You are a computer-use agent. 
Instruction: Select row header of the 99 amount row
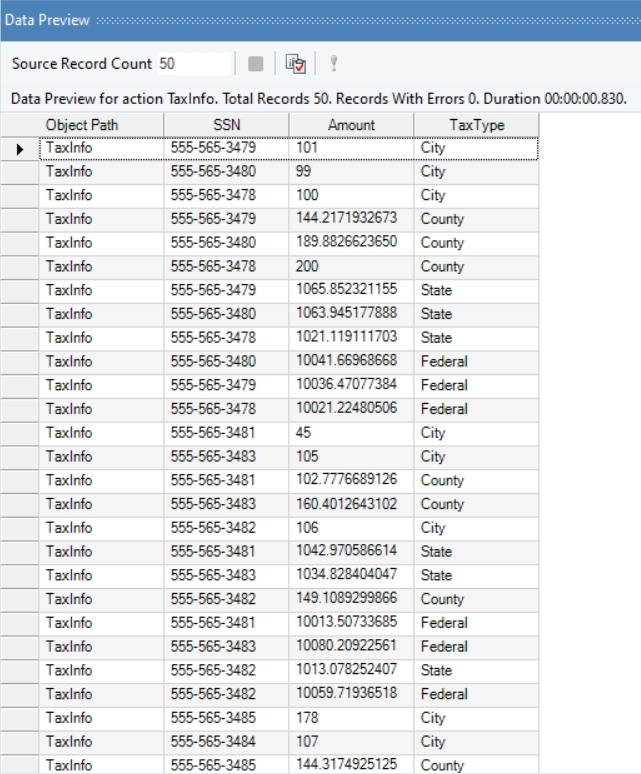(x=20, y=171)
